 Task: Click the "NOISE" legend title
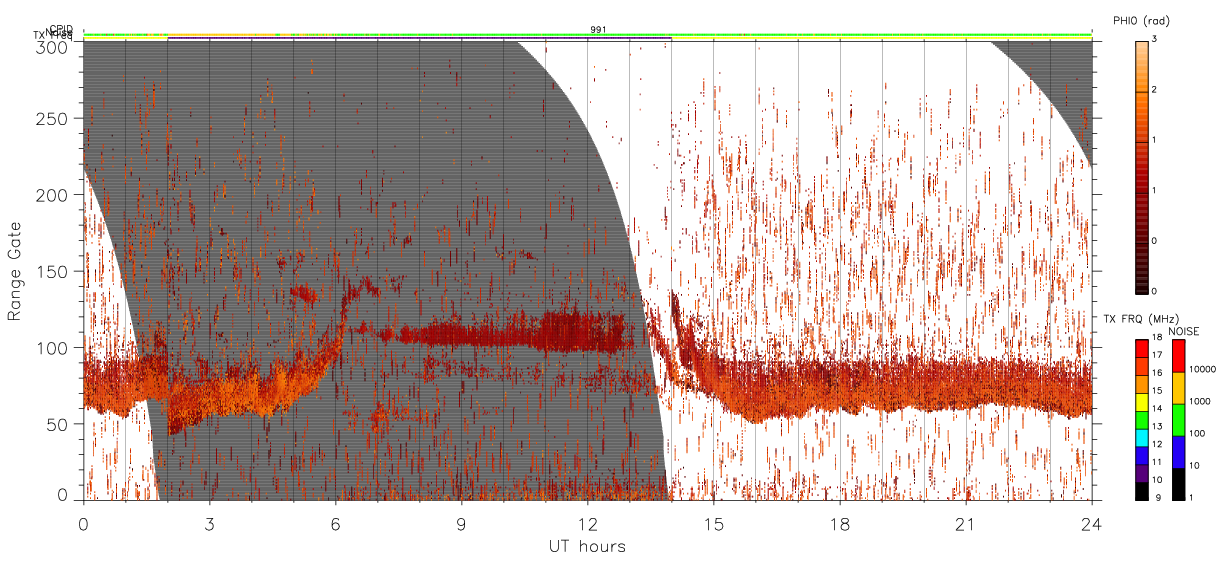pyautogui.click(x=1184, y=331)
